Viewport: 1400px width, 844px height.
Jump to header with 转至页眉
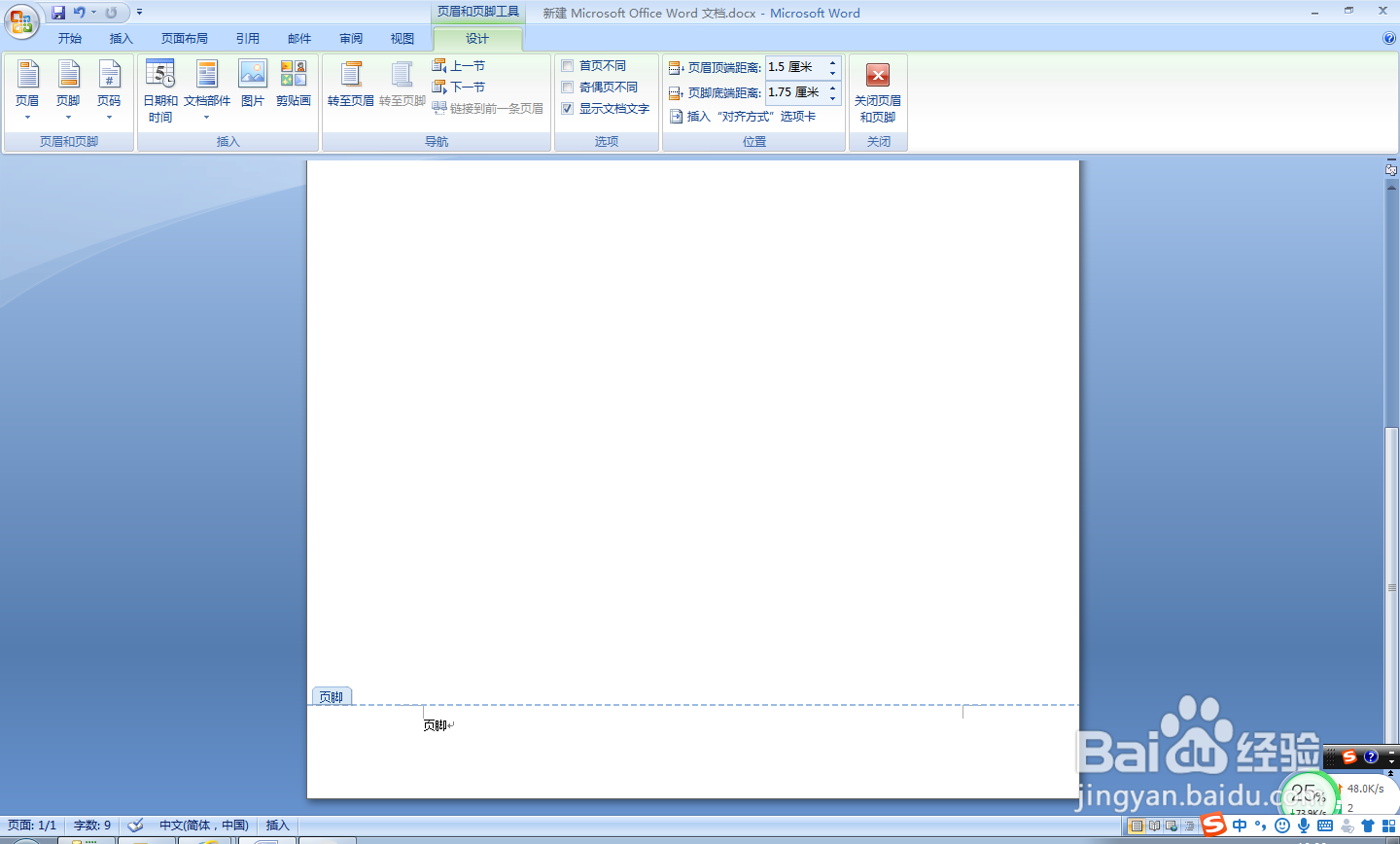(x=351, y=84)
